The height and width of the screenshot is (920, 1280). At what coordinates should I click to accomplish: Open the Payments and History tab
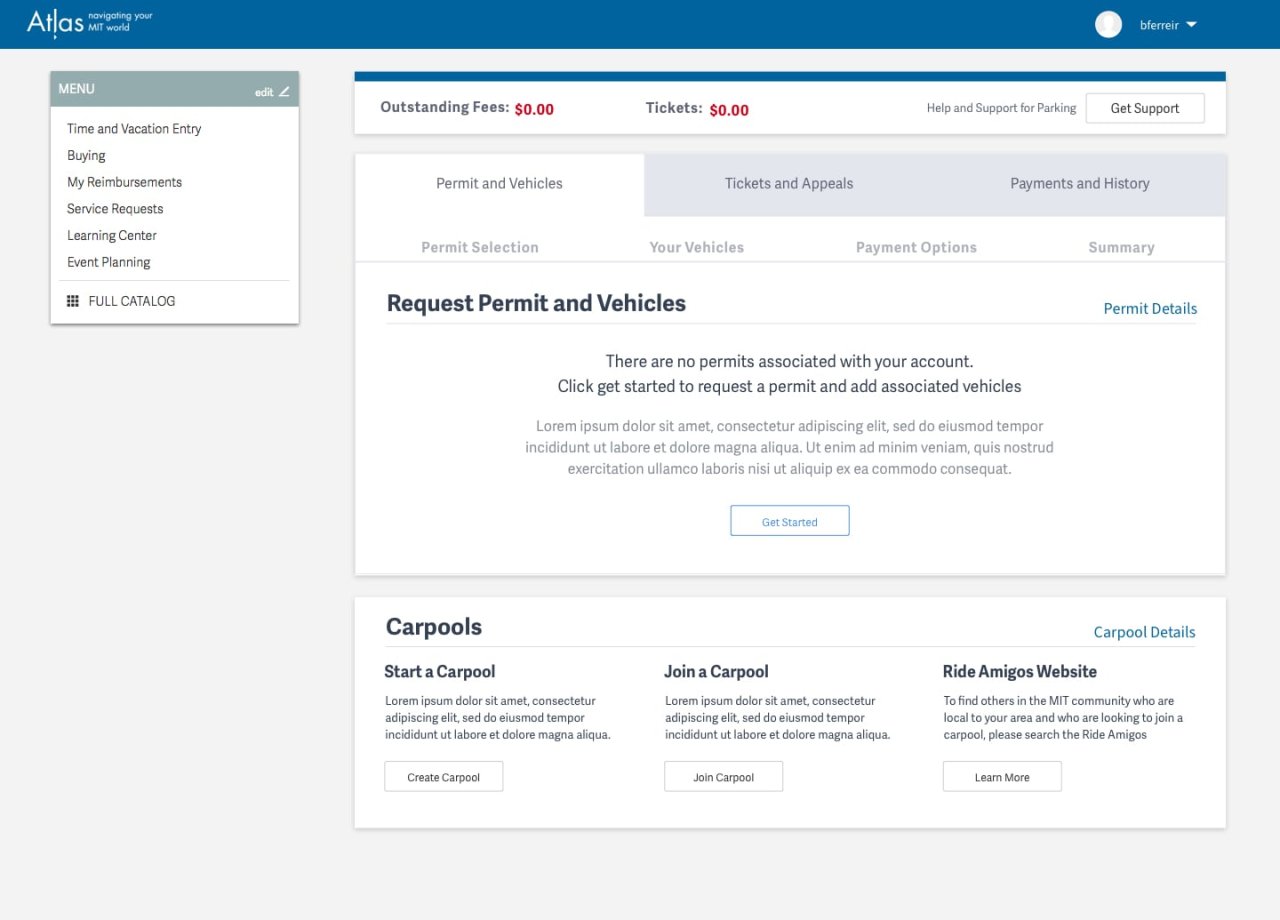pos(1079,184)
